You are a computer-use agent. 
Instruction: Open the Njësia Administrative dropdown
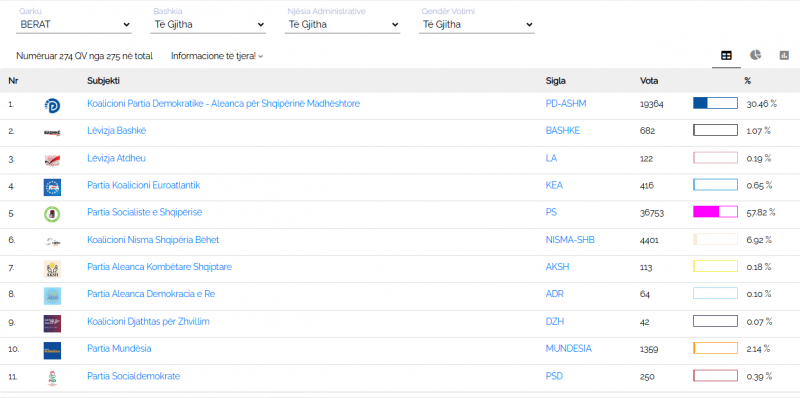[342, 24]
